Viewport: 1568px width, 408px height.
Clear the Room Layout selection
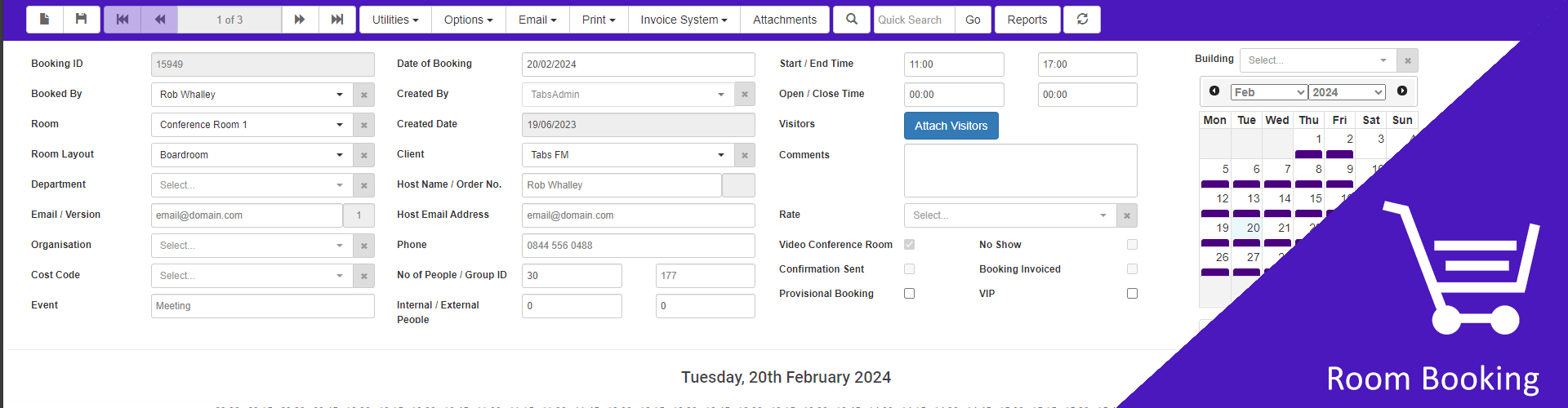364,155
